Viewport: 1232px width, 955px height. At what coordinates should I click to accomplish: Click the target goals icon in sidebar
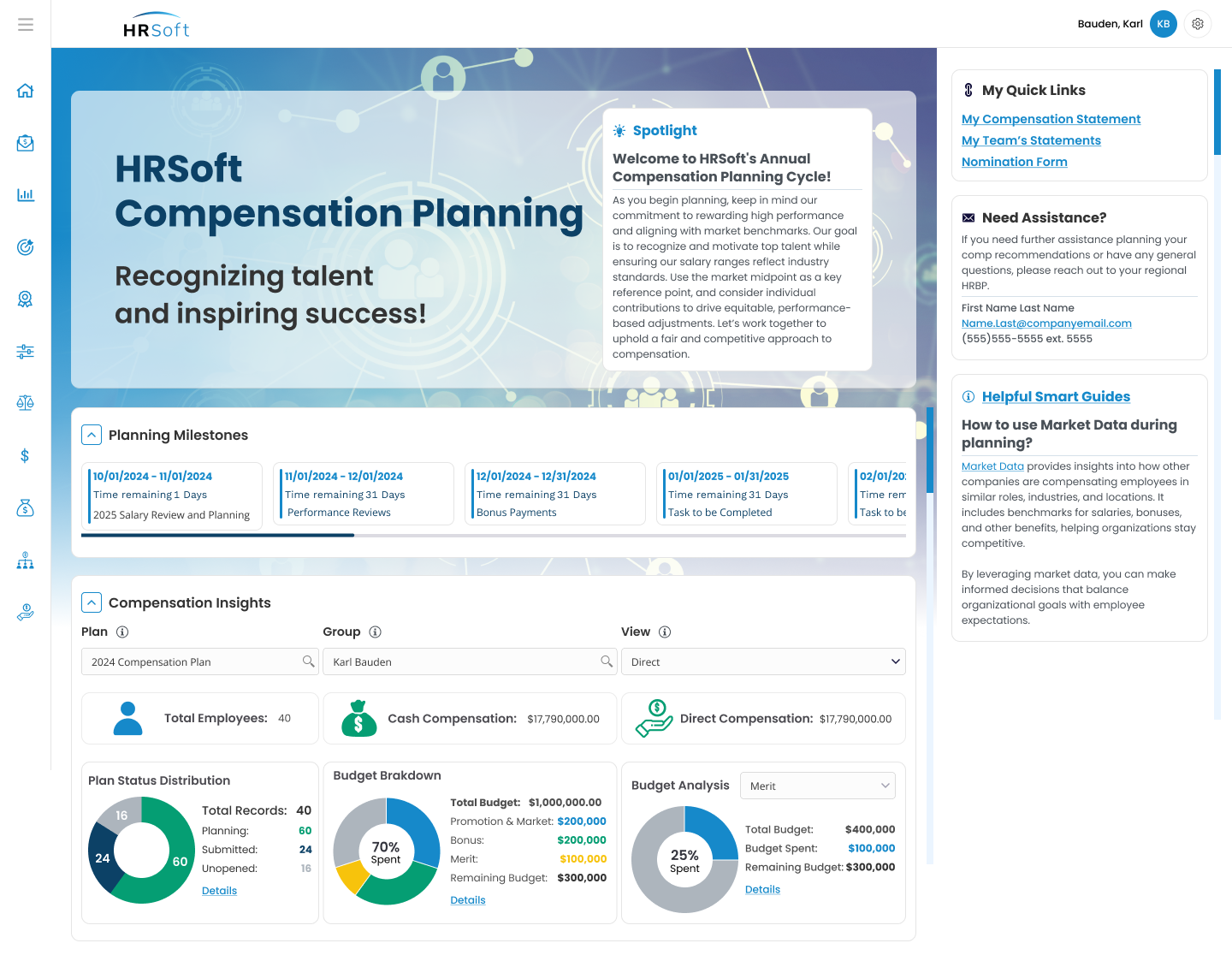coord(25,247)
